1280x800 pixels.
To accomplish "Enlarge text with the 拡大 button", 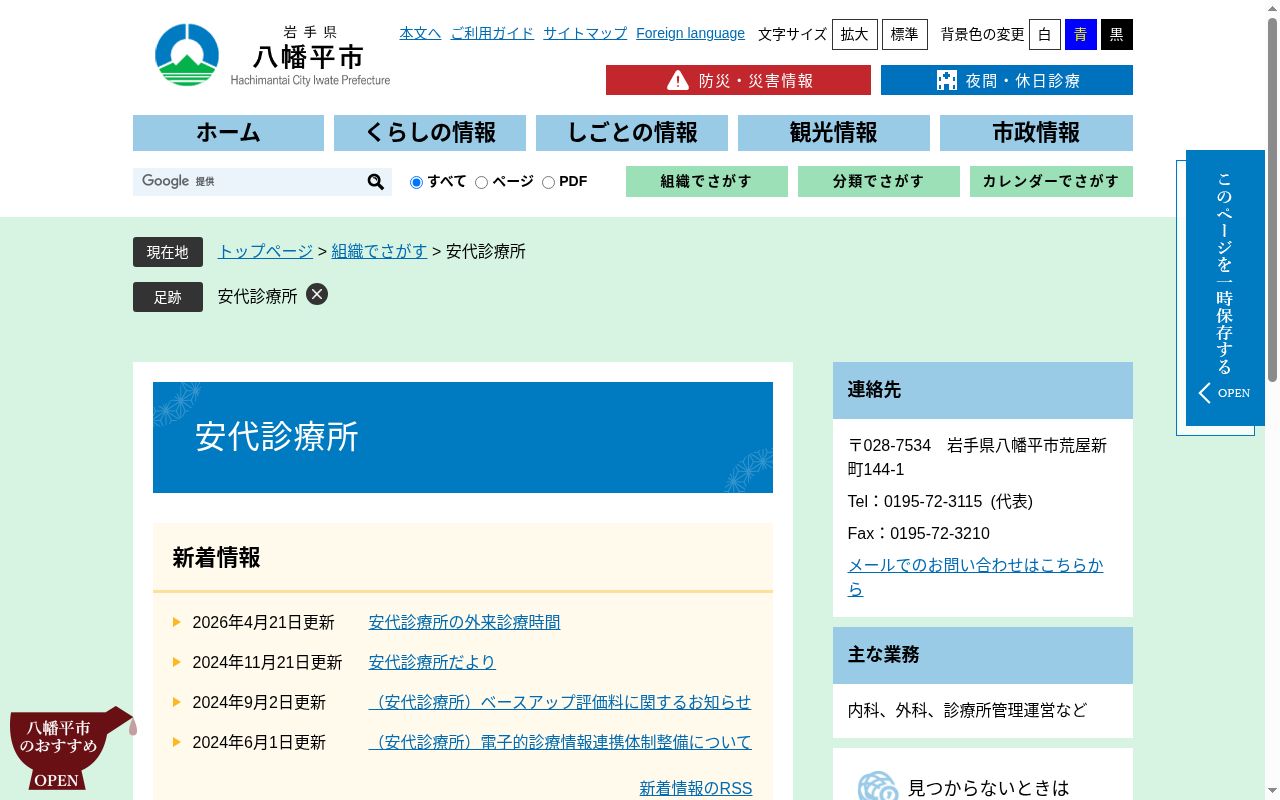I will click(x=855, y=35).
